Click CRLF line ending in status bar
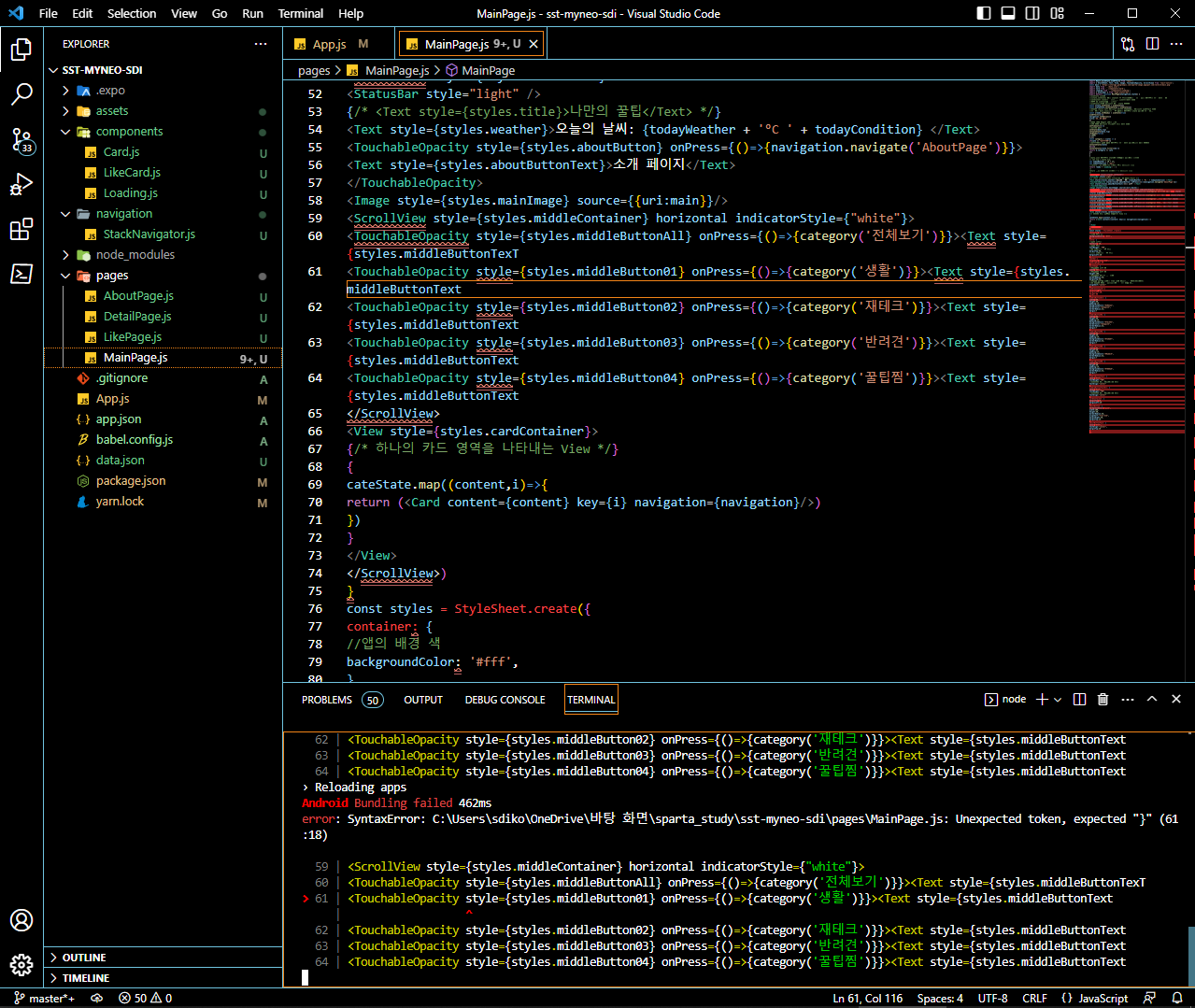 coord(1034,998)
